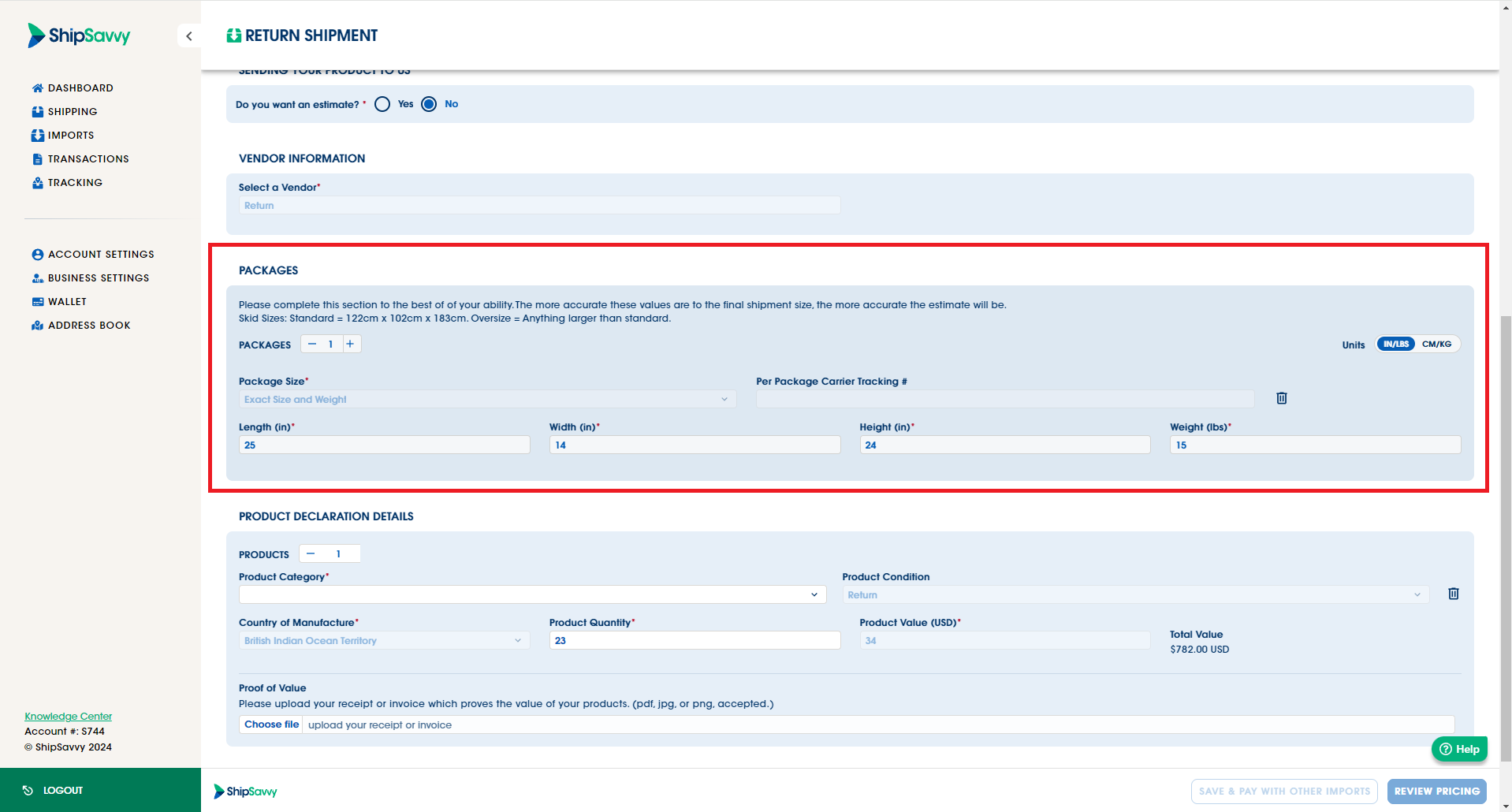Collapse the sidebar with the chevron arrow
The height and width of the screenshot is (812, 1512).
click(x=189, y=36)
